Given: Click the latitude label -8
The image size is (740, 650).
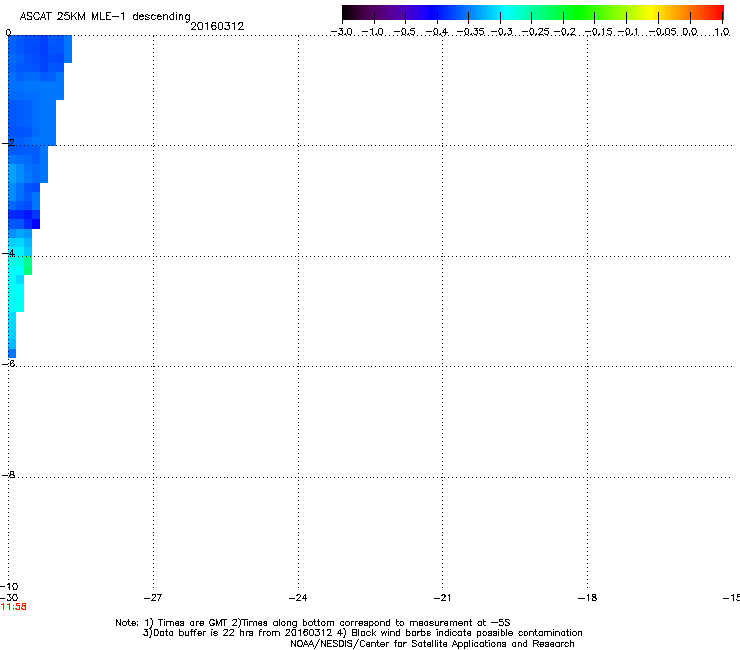Looking at the screenshot, I should tap(9, 474).
